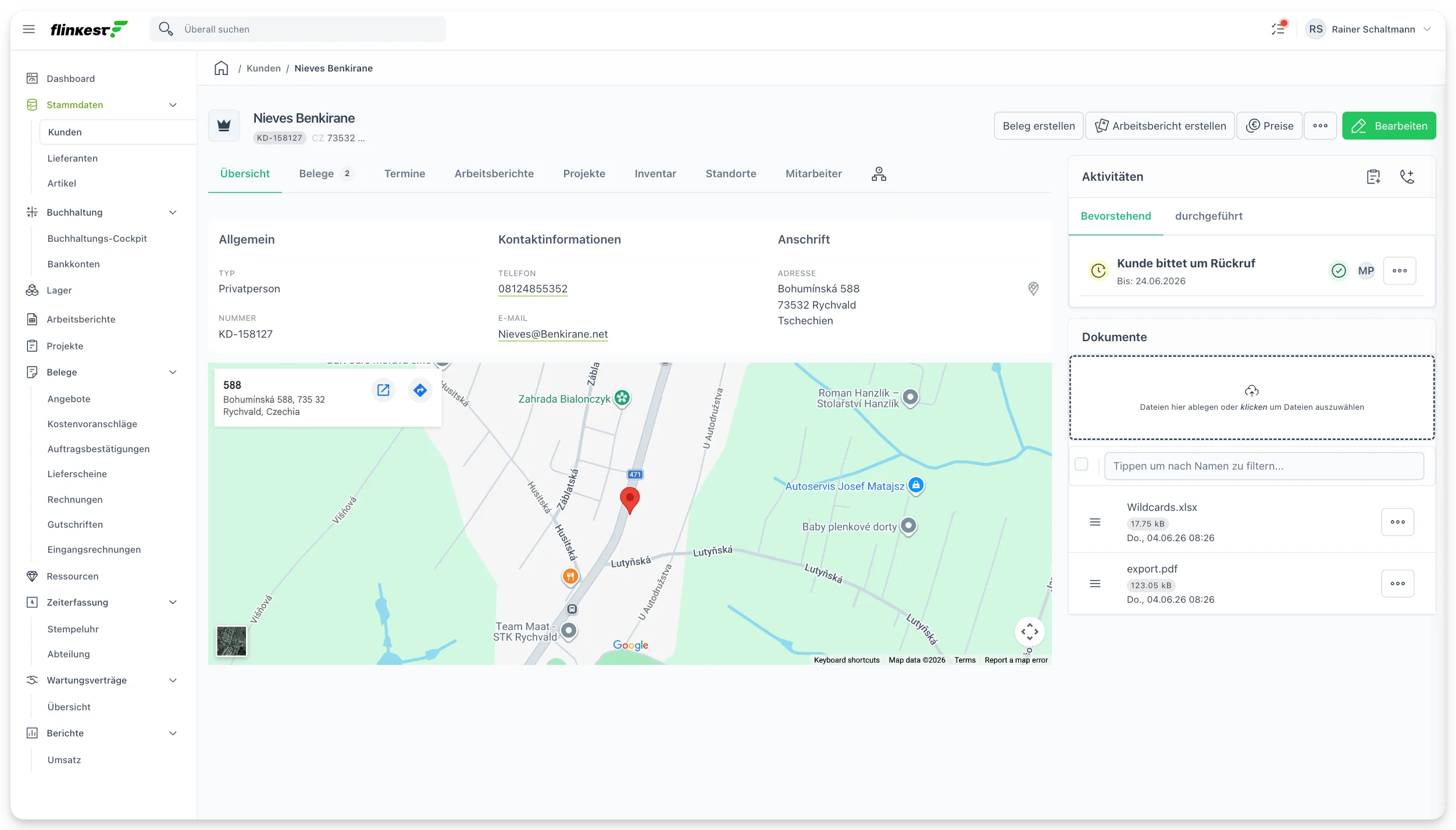The height and width of the screenshot is (830, 1456).
Task: Grab the Wildcards.xlsx drag handle
Action: coord(1095,523)
